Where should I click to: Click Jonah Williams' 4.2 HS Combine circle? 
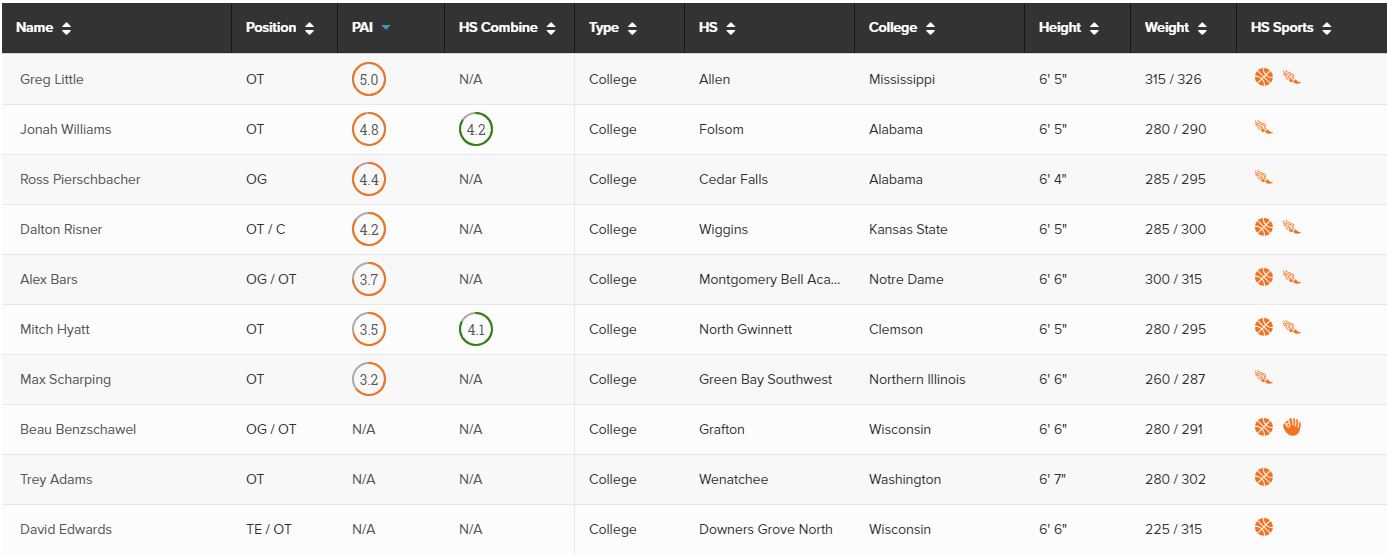(x=476, y=129)
